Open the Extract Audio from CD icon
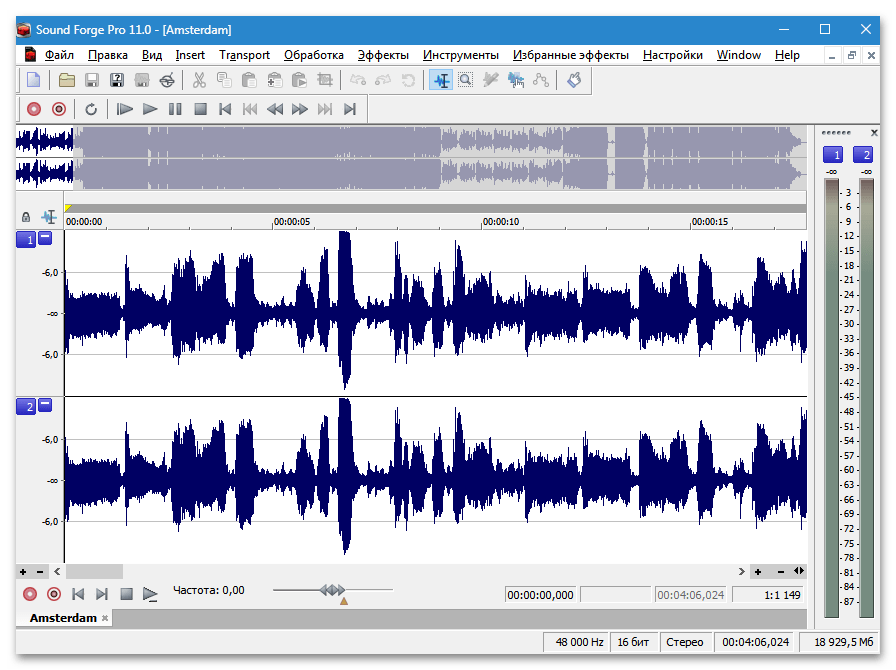The image size is (896, 670). coord(167,80)
